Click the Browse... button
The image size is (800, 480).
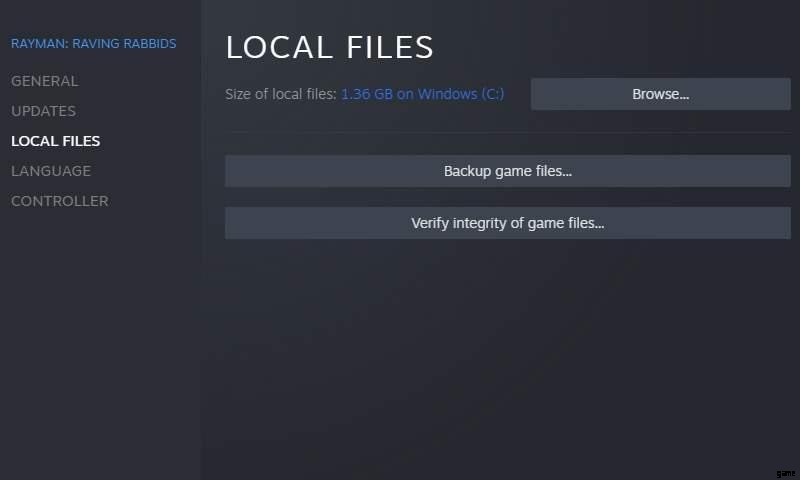(x=660, y=94)
